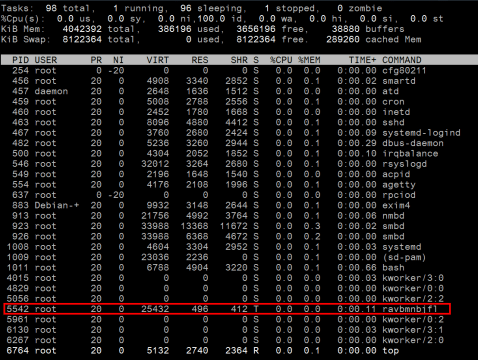Screen dimensions: 478x360
Task: Click PID 6764 in the last row
Action: pyautogui.click(x=18, y=351)
